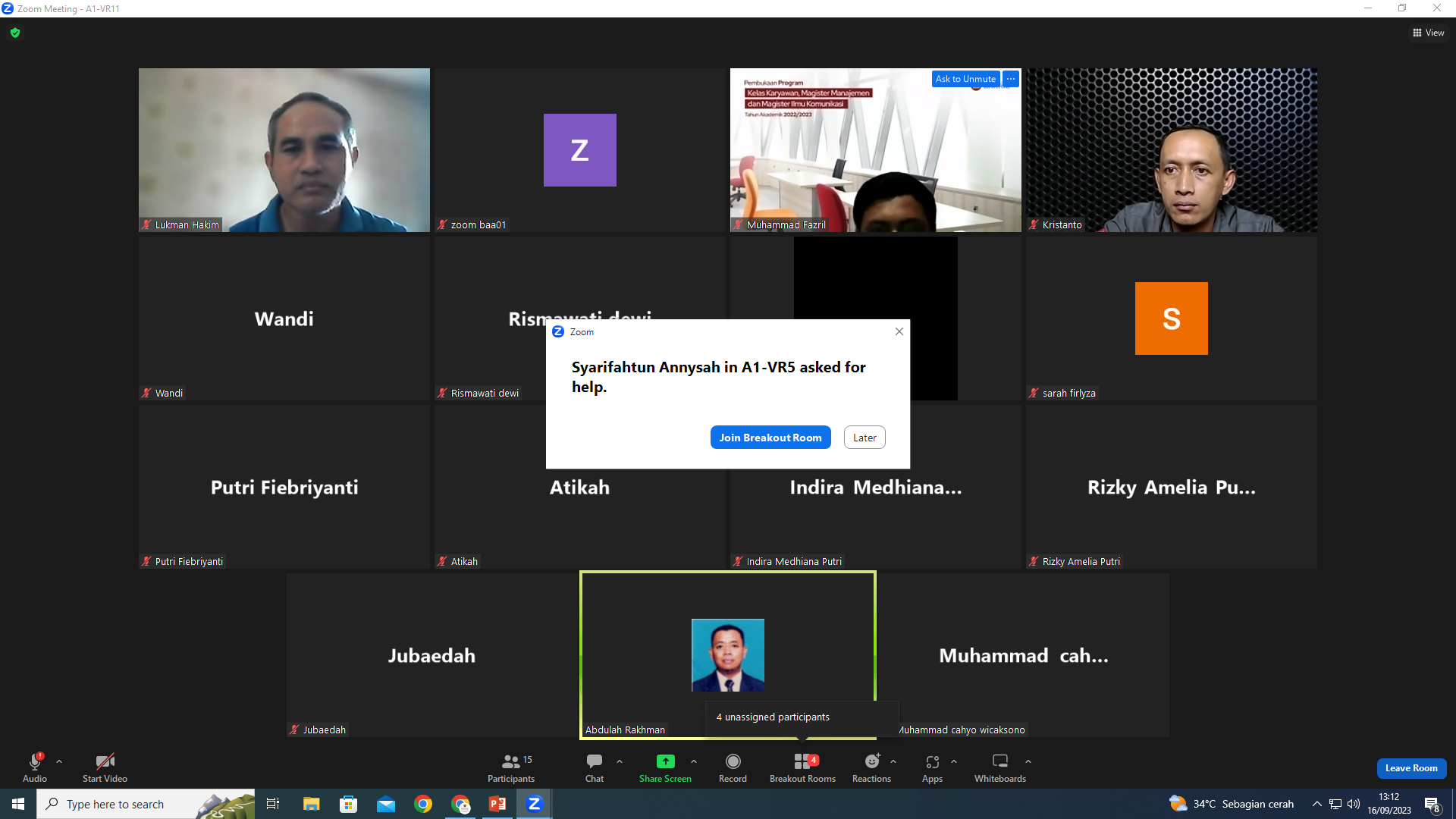
Task: Open the volume control in the tray
Action: [x=1354, y=804]
